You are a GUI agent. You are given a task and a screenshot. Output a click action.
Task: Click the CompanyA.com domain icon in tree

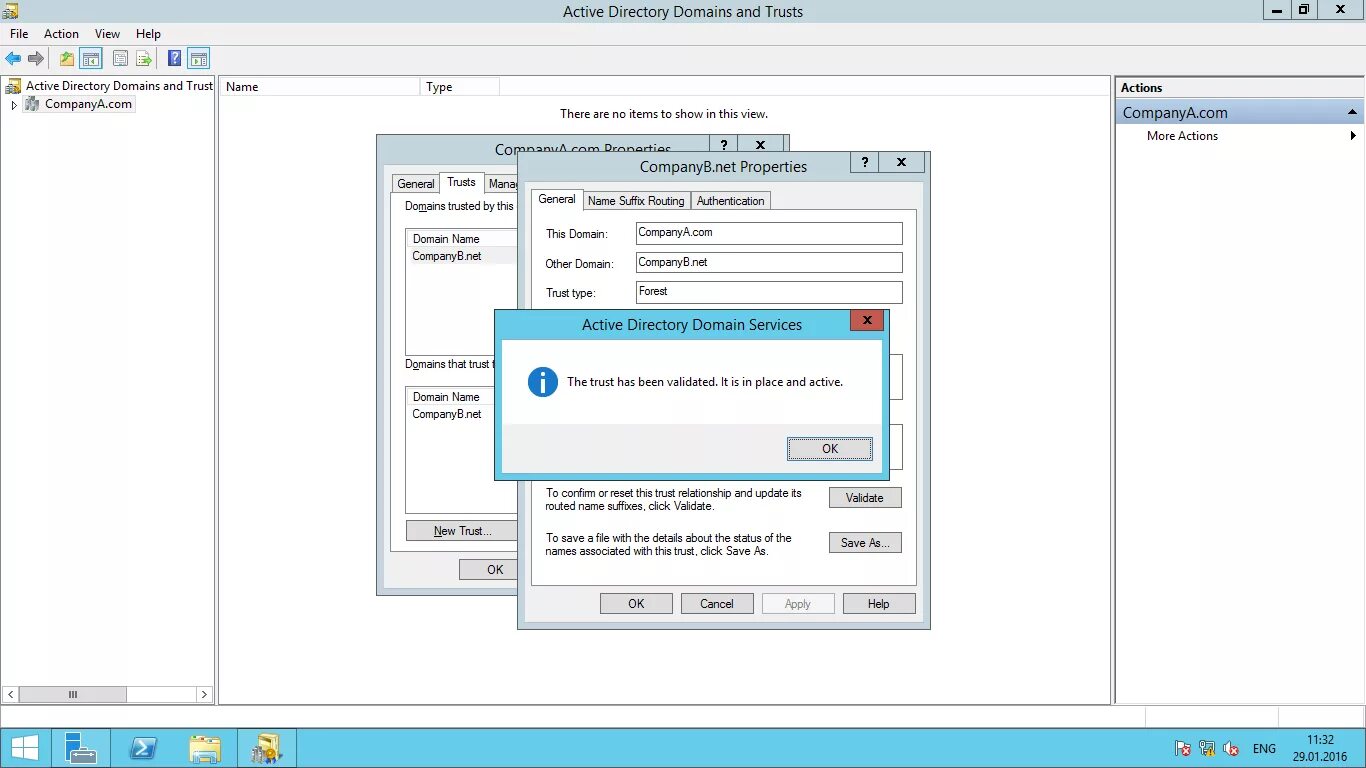pos(33,104)
